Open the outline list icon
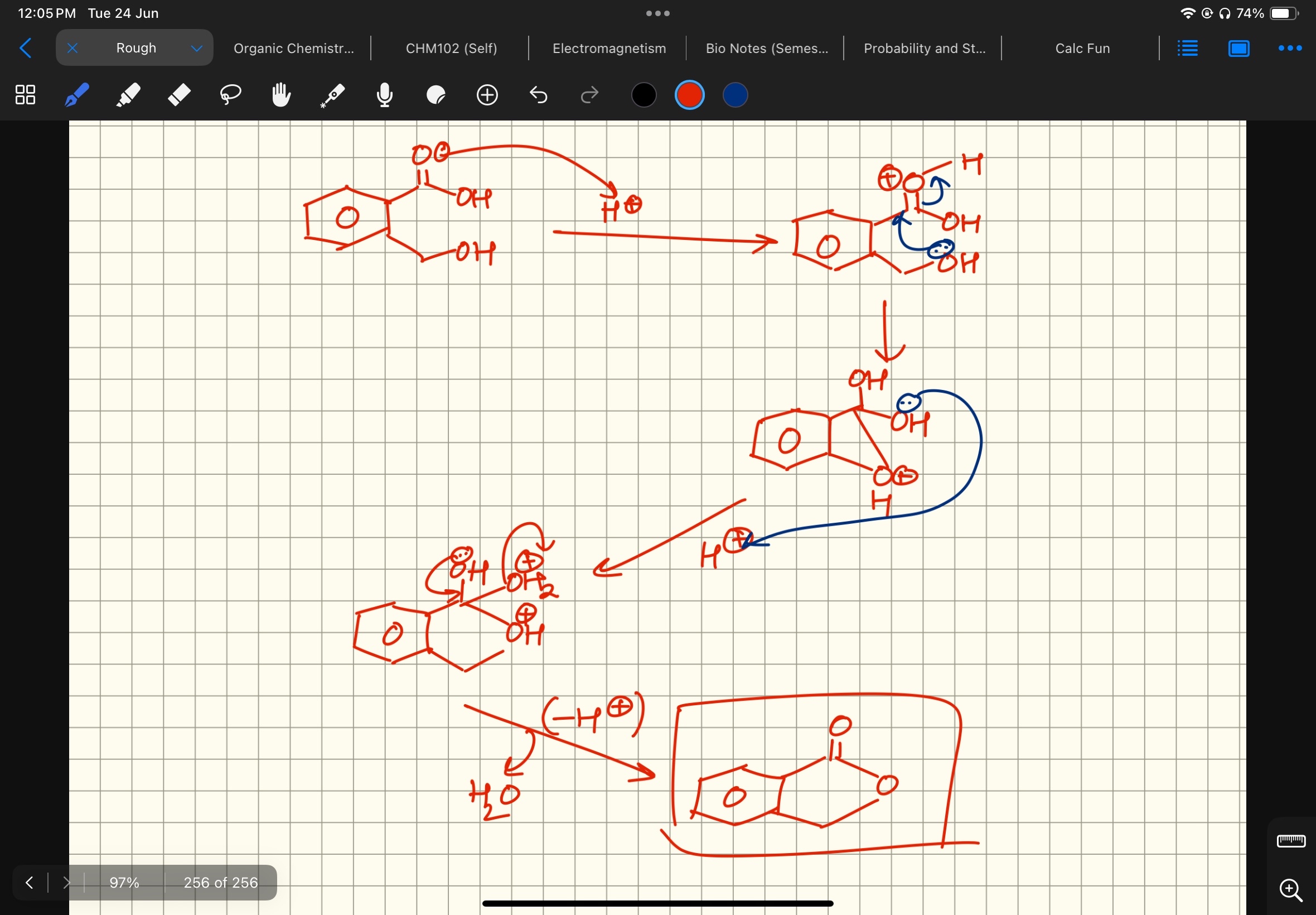1316x915 pixels. pos(1187,48)
